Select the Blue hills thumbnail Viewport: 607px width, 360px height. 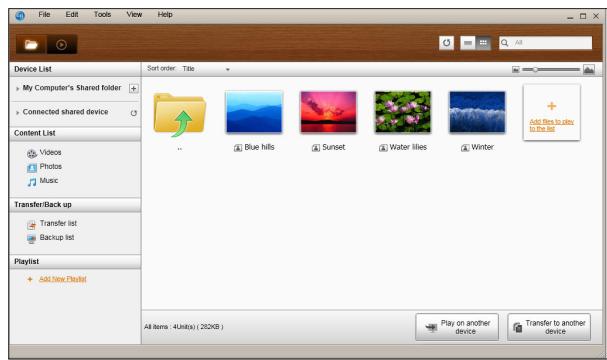point(254,112)
